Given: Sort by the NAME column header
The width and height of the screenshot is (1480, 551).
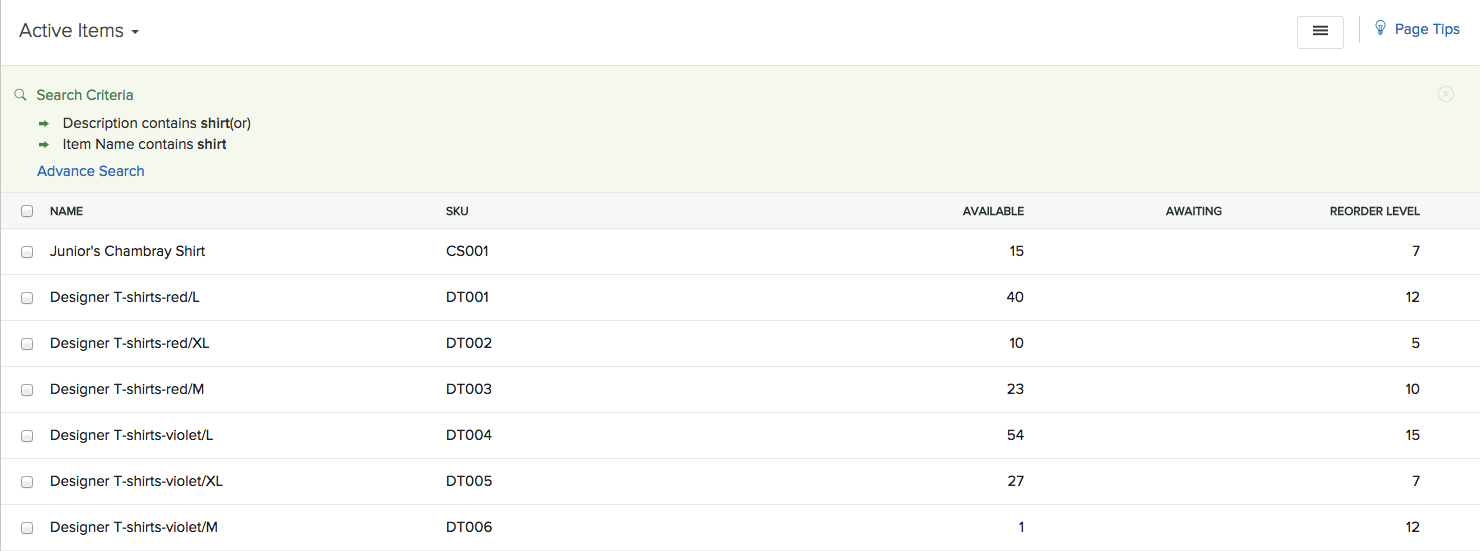Looking at the screenshot, I should (66, 211).
